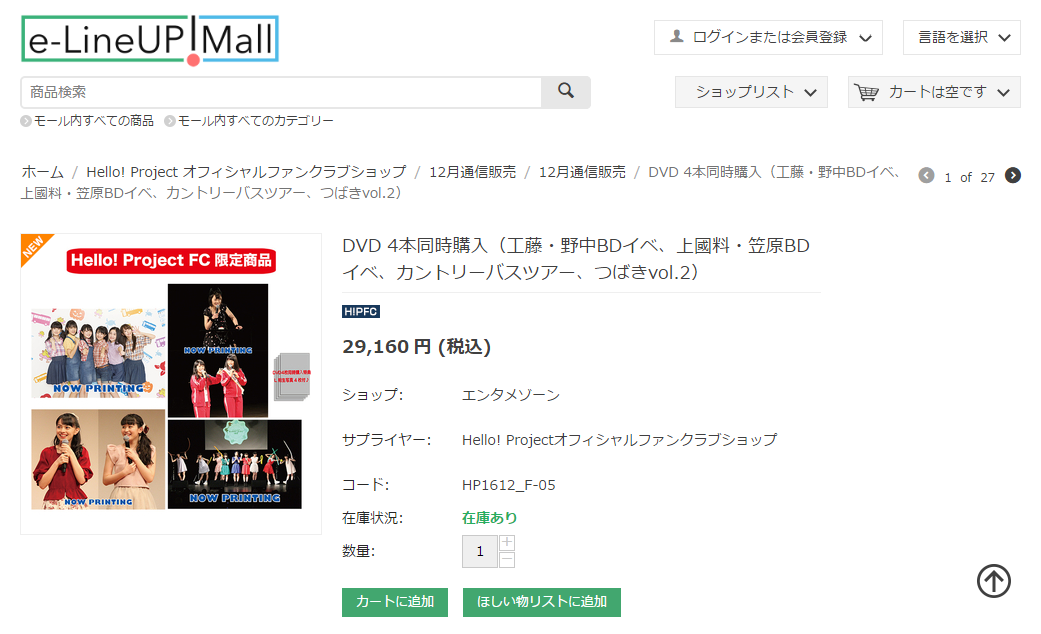Click the chevron beside カートは空です
Viewport: 1041px width, 634px height.
[x=1004, y=93]
